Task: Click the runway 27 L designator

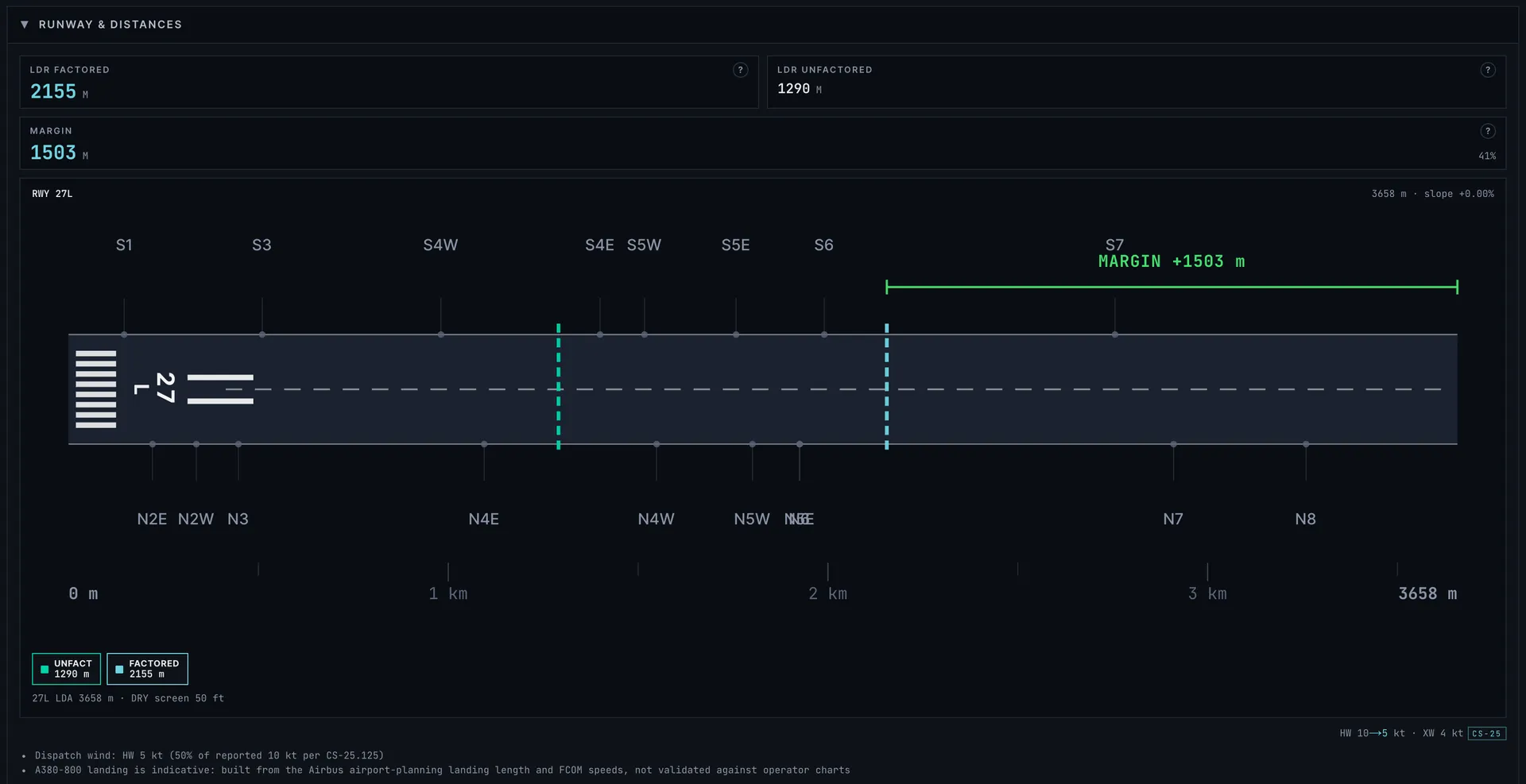Action: click(156, 388)
